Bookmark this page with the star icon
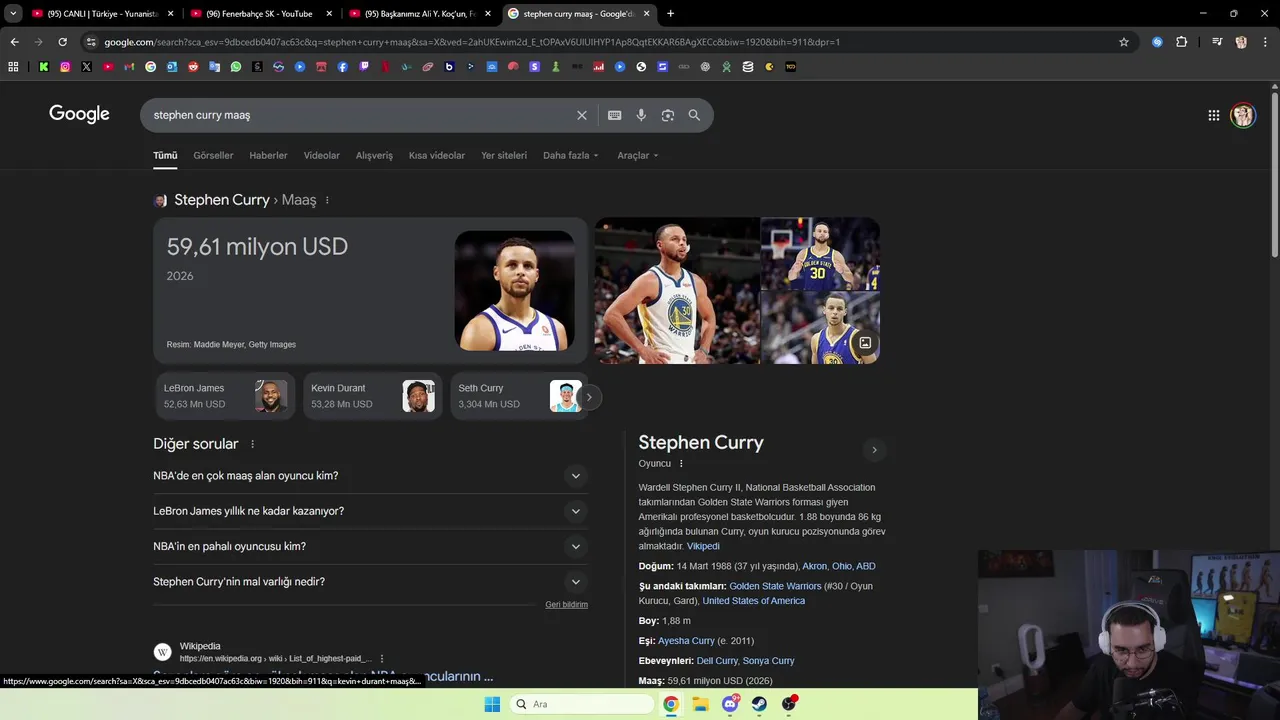 1124,42
